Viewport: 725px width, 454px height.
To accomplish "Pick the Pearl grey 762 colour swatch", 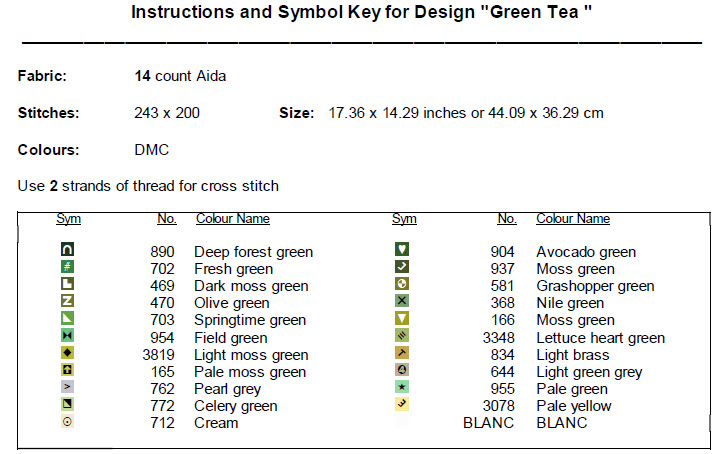I will [x=68, y=387].
